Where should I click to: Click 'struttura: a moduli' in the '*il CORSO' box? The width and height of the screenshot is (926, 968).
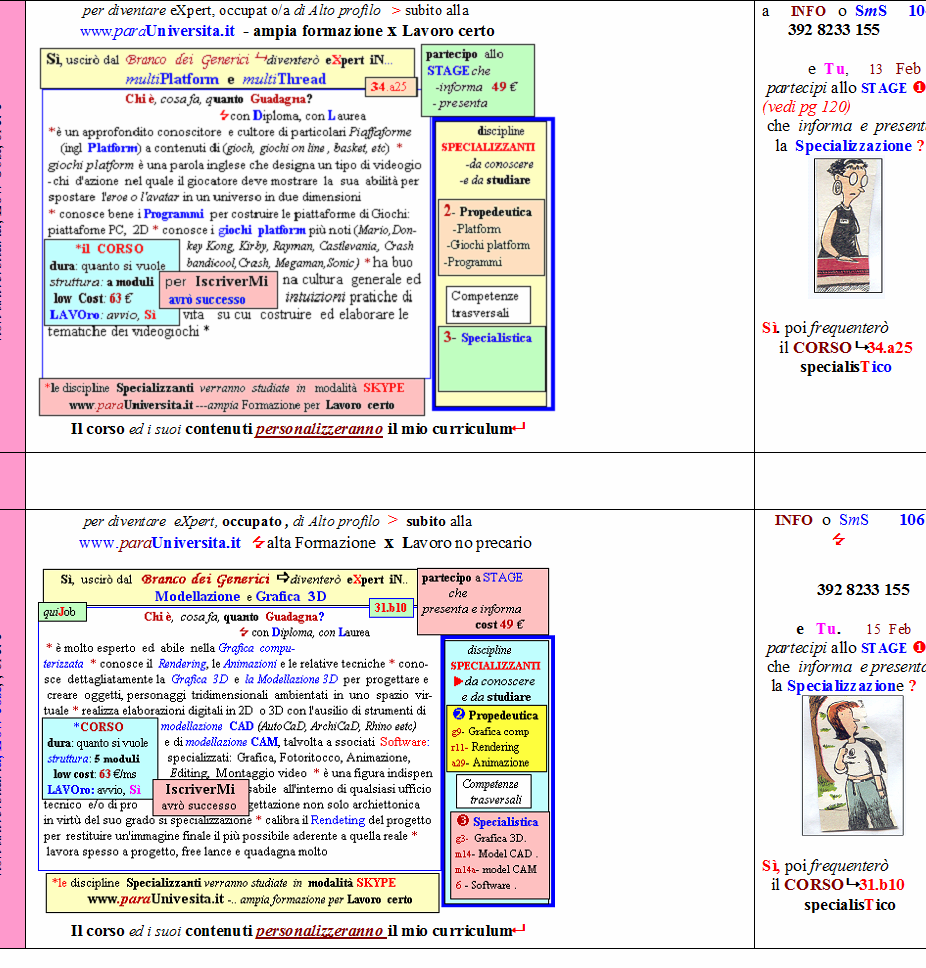click(102, 282)
